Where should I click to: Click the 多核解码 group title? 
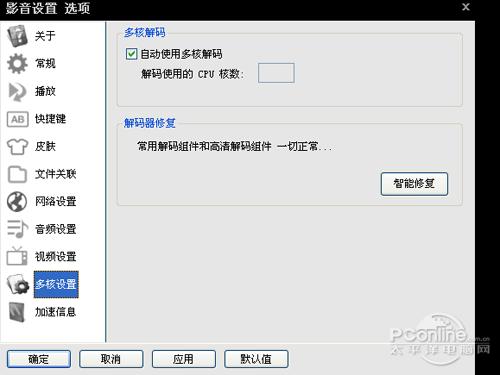pyautogui.click(x=145, y=32)
